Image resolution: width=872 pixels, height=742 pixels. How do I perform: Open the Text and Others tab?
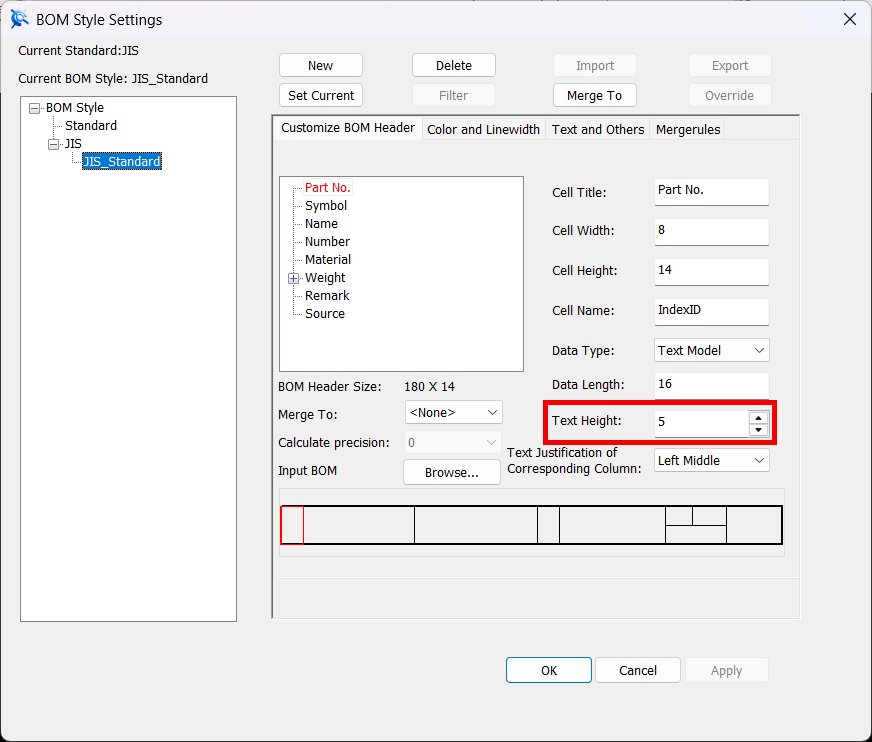pyautogui.click(x=598, y=130)
